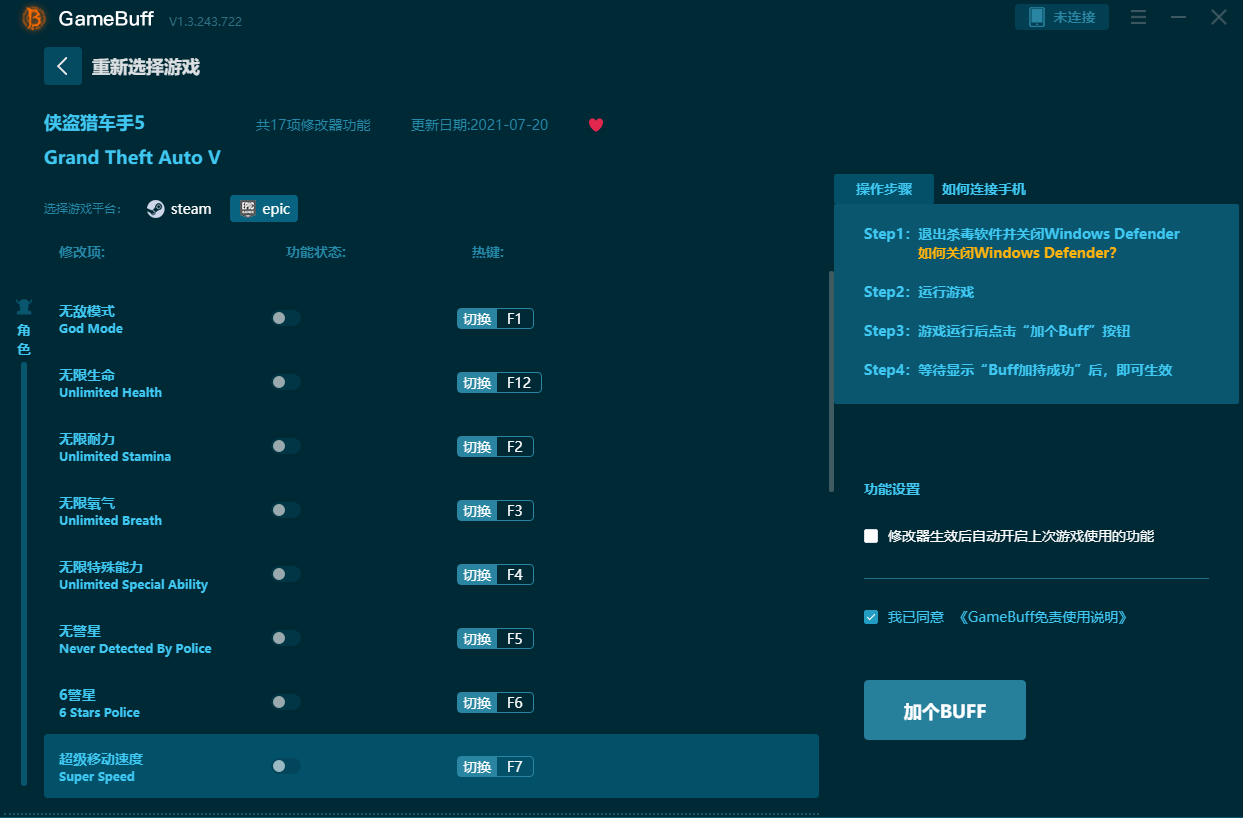
Task: Click 侠盗猎车手5 game name
Action: (94, 123)
